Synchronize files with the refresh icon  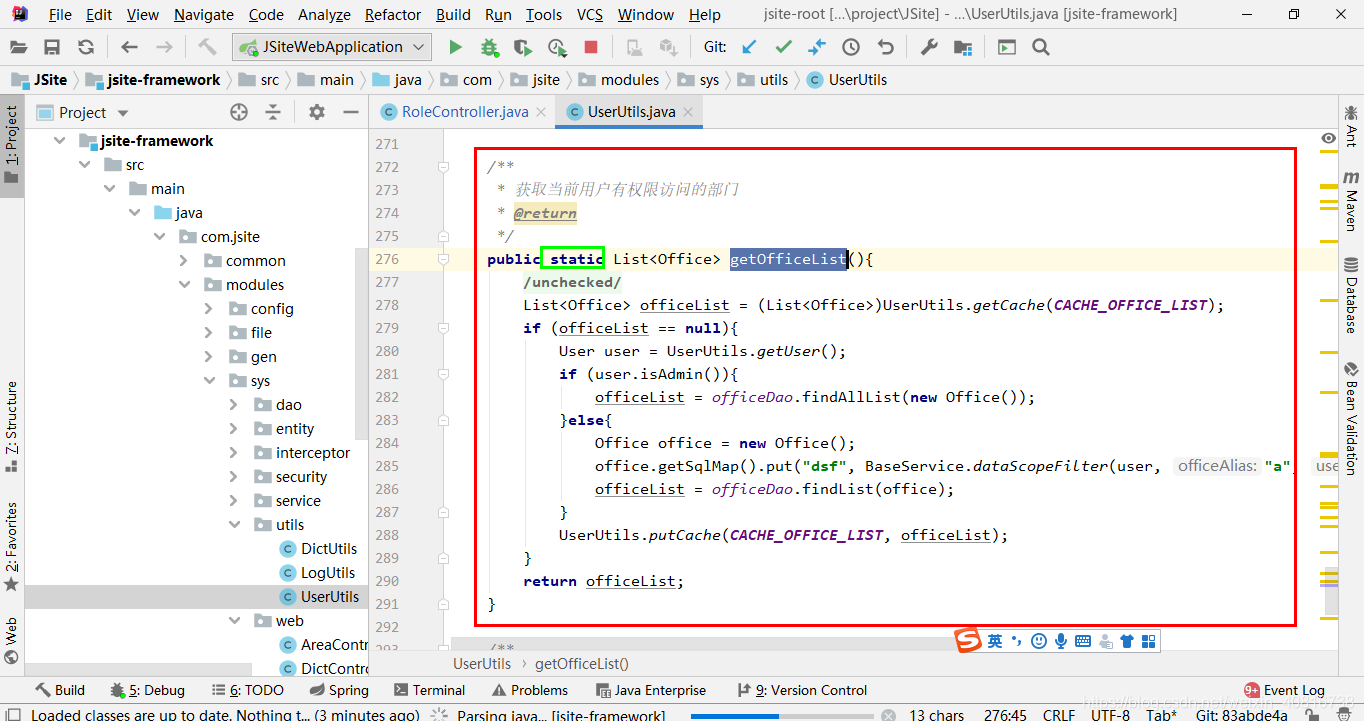point(86,47)
